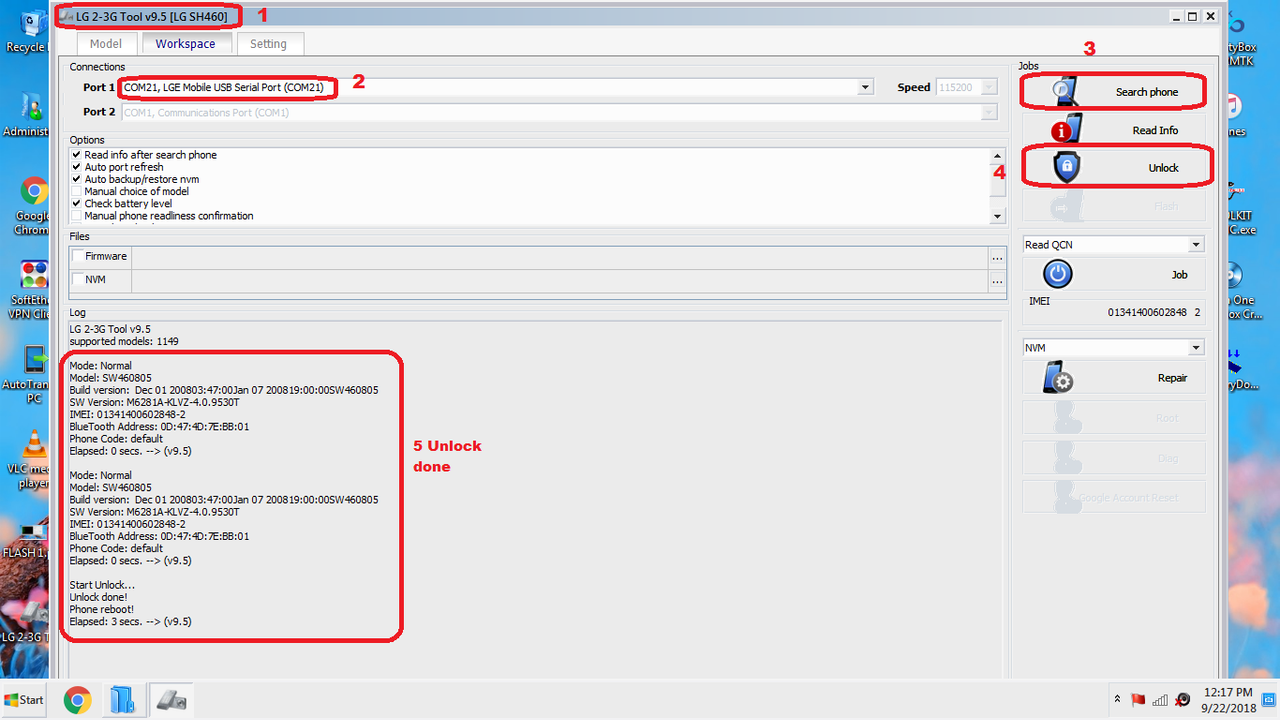Click the log line "Phone reboot!"
Viewport: 1280px width, 720px height.
click(101, 609)
